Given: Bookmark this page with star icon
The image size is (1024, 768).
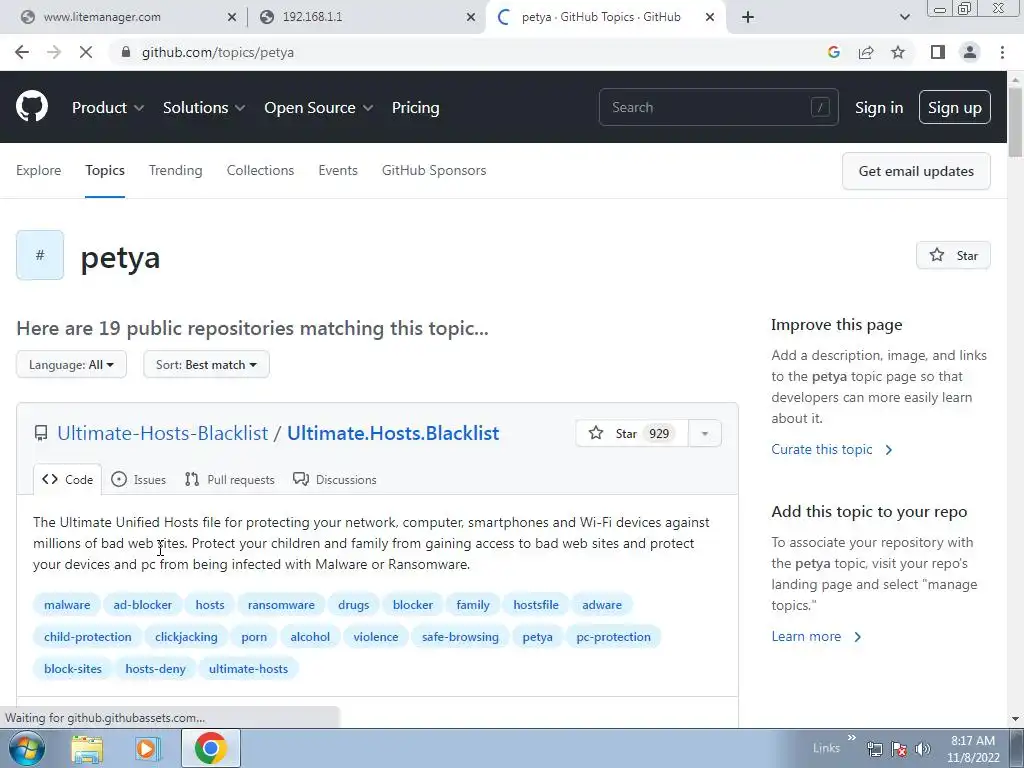Looking at the screenshot, I should click(898, 52).
